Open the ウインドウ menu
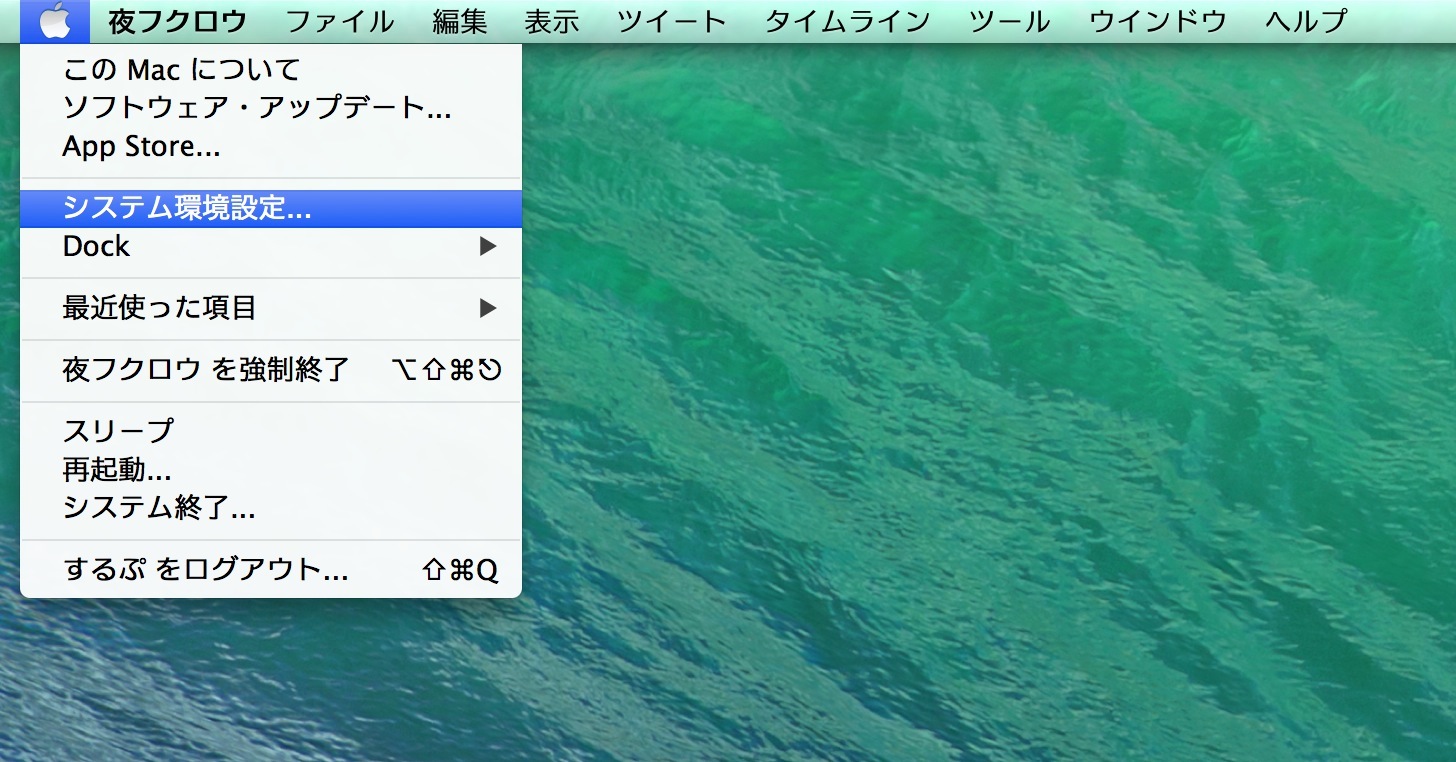Image resolution: width=1456 pixels, height=762 pixels. 1157,21
